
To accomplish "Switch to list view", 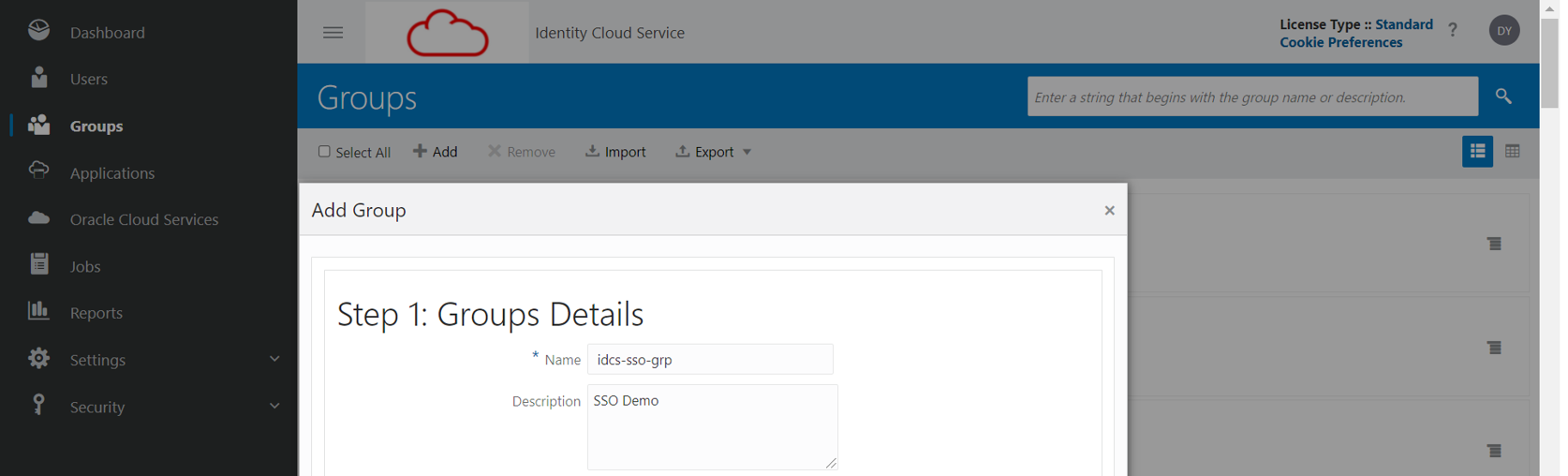I will tap(1477, 151).
